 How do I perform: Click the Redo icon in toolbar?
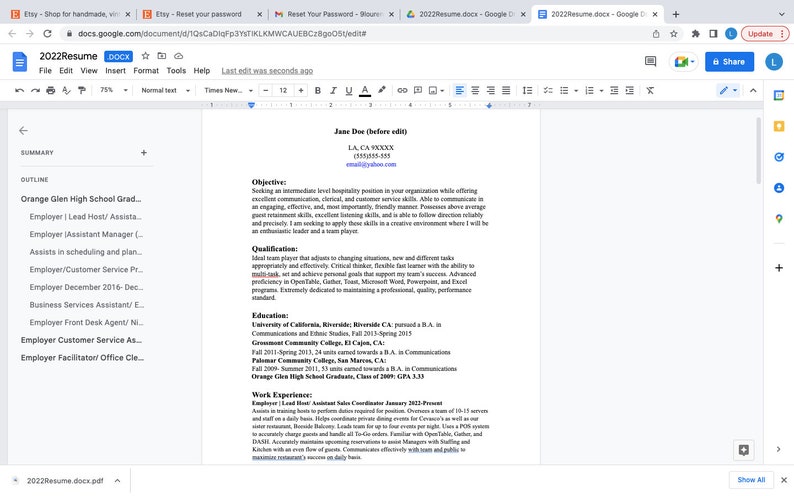point(35,91)
